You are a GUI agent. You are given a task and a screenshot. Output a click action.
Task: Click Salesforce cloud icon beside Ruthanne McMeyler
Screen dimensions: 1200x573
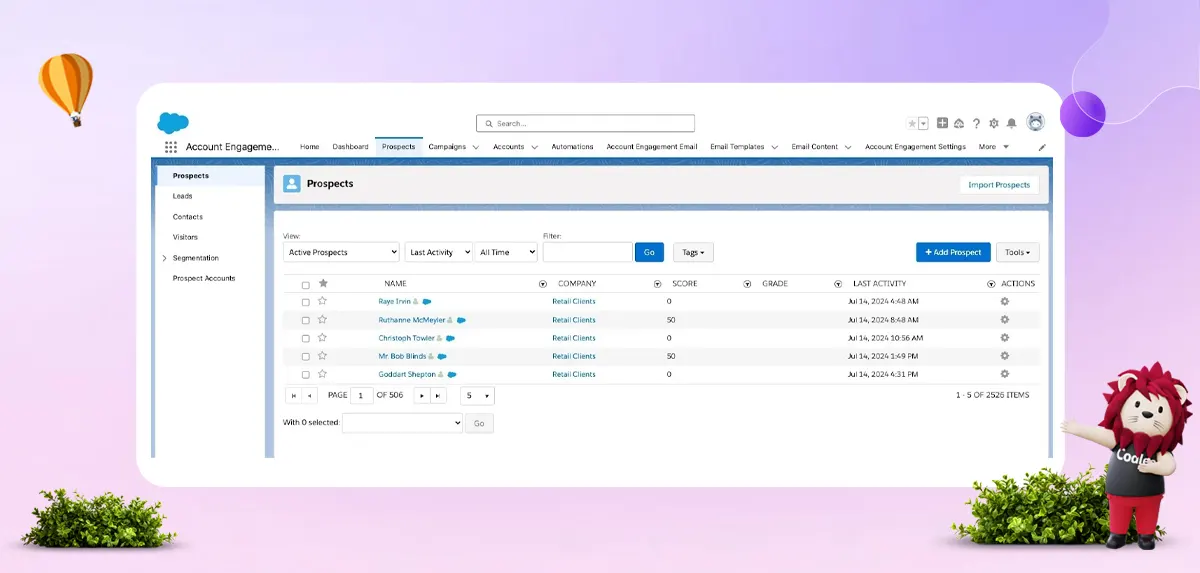pos(461,320)
